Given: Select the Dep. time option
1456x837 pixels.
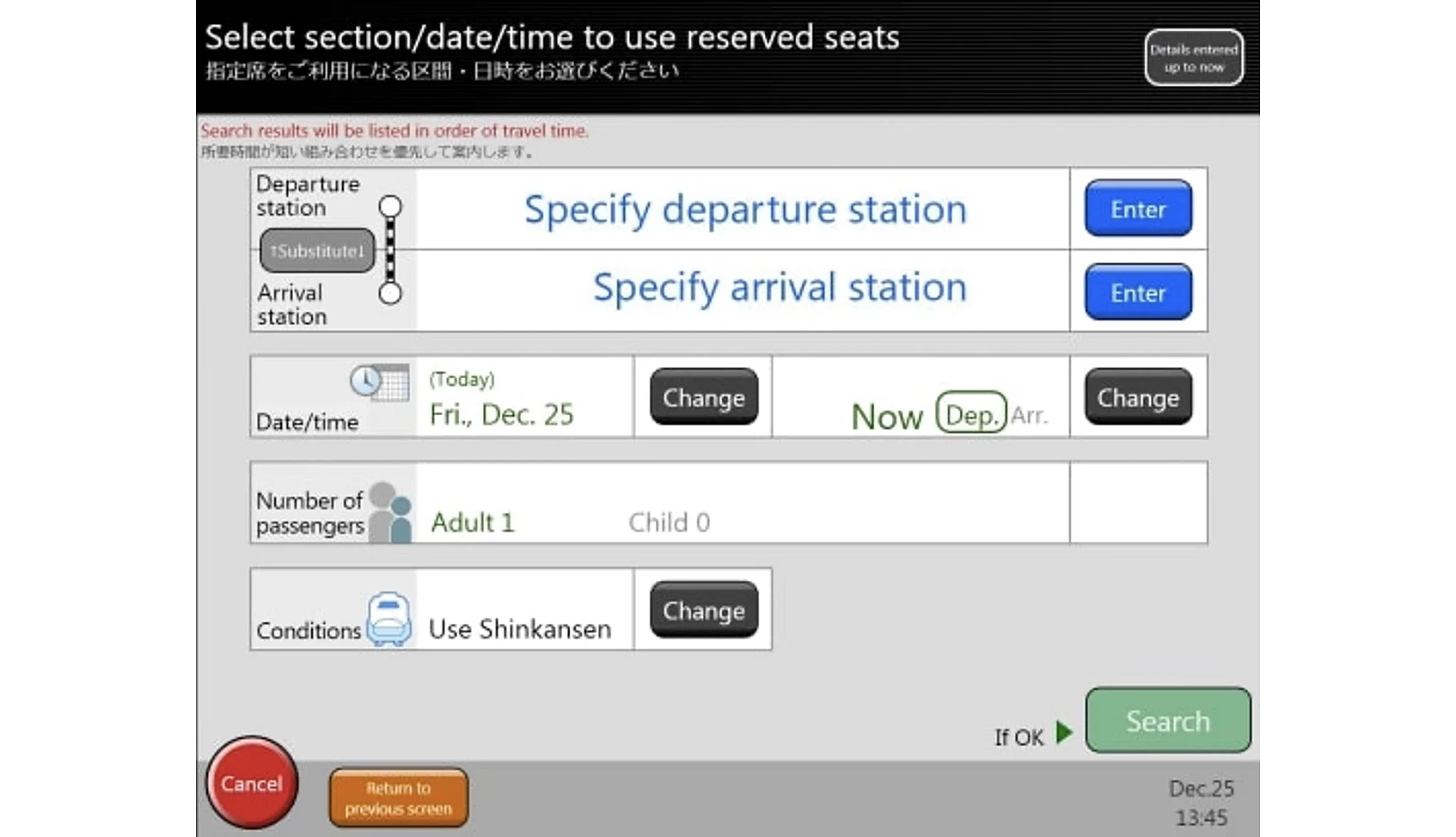Looking at the screenshot, I should coord(970,415).
